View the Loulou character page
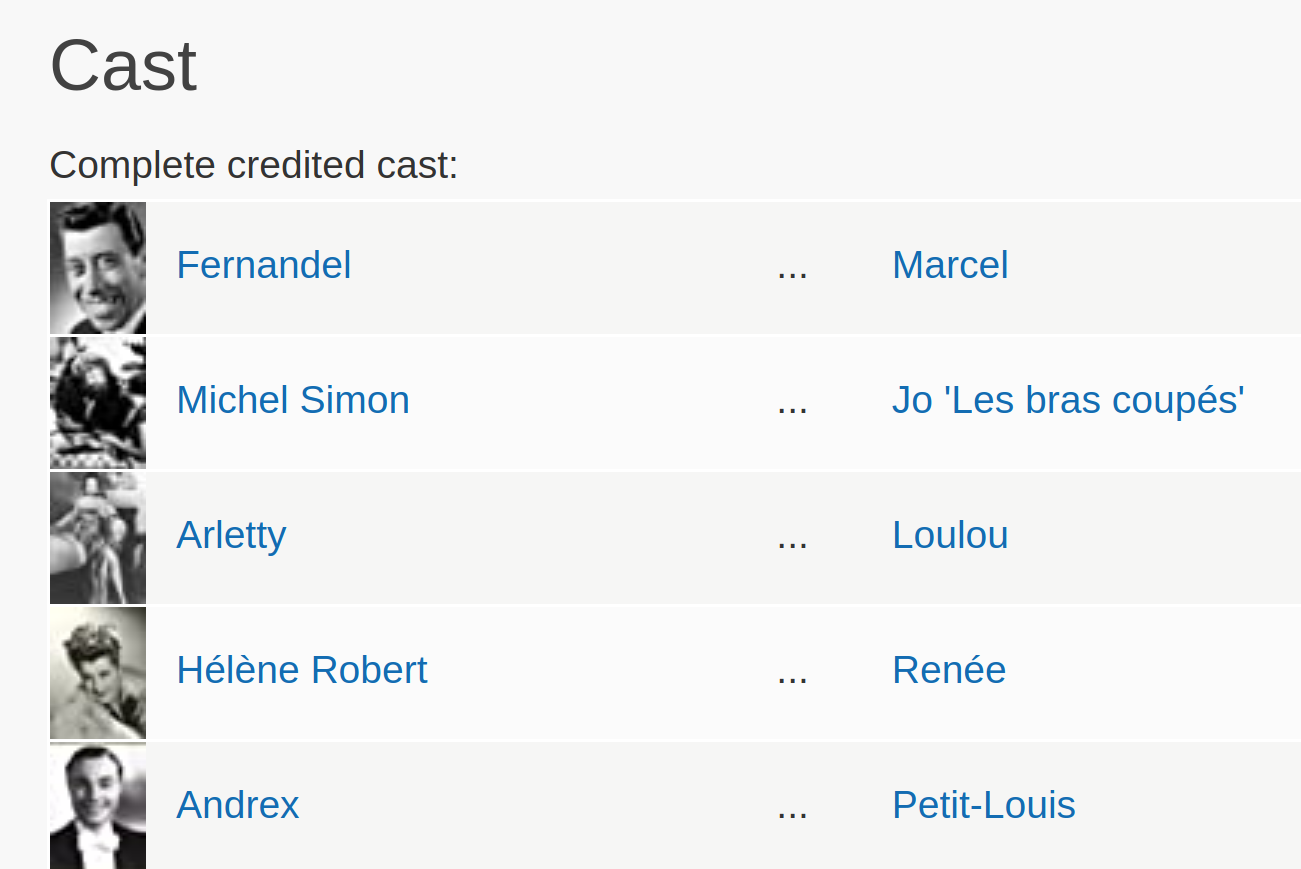 (950, 535)
